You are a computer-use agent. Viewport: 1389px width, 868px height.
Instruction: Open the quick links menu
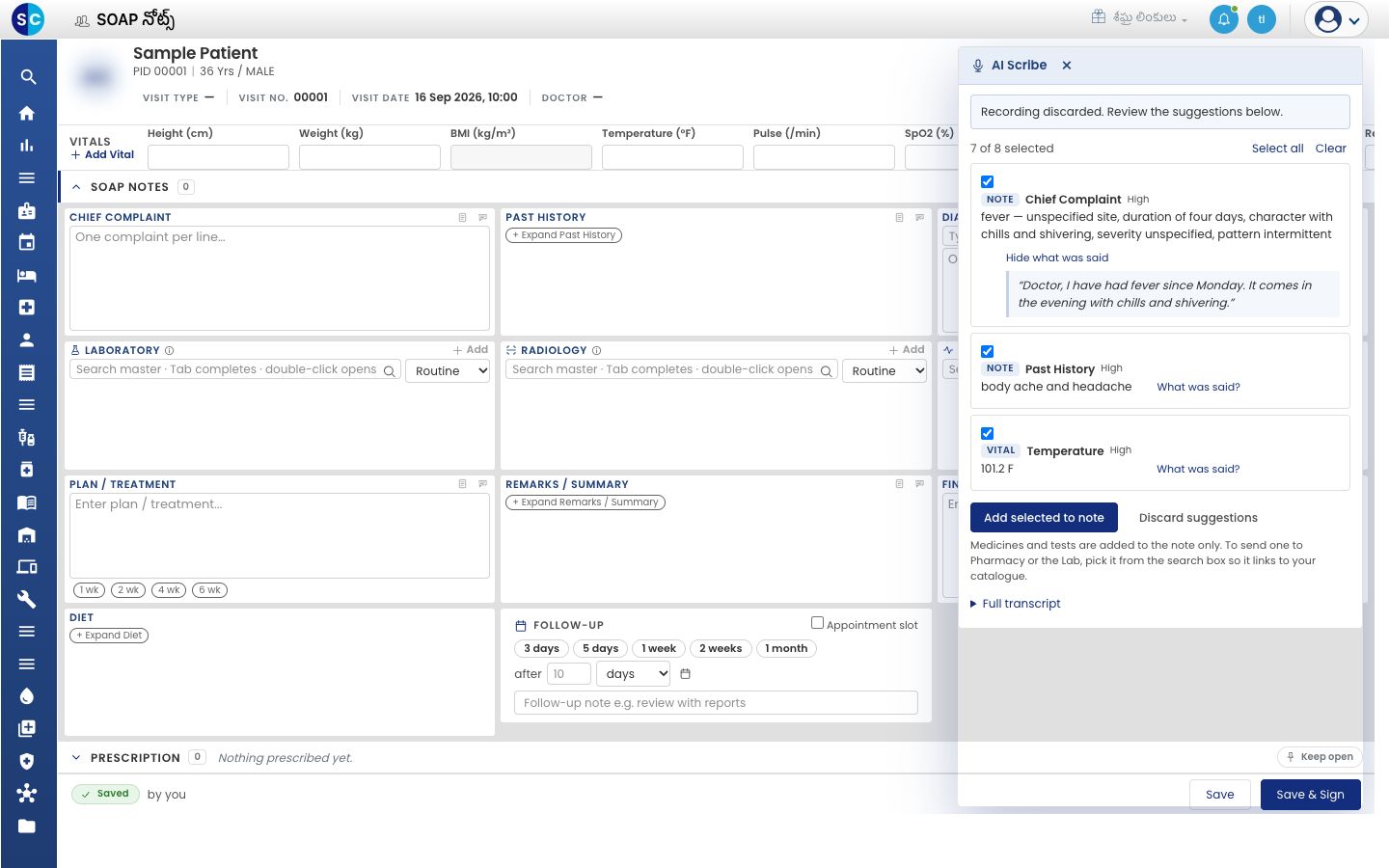pos(1139,17)
